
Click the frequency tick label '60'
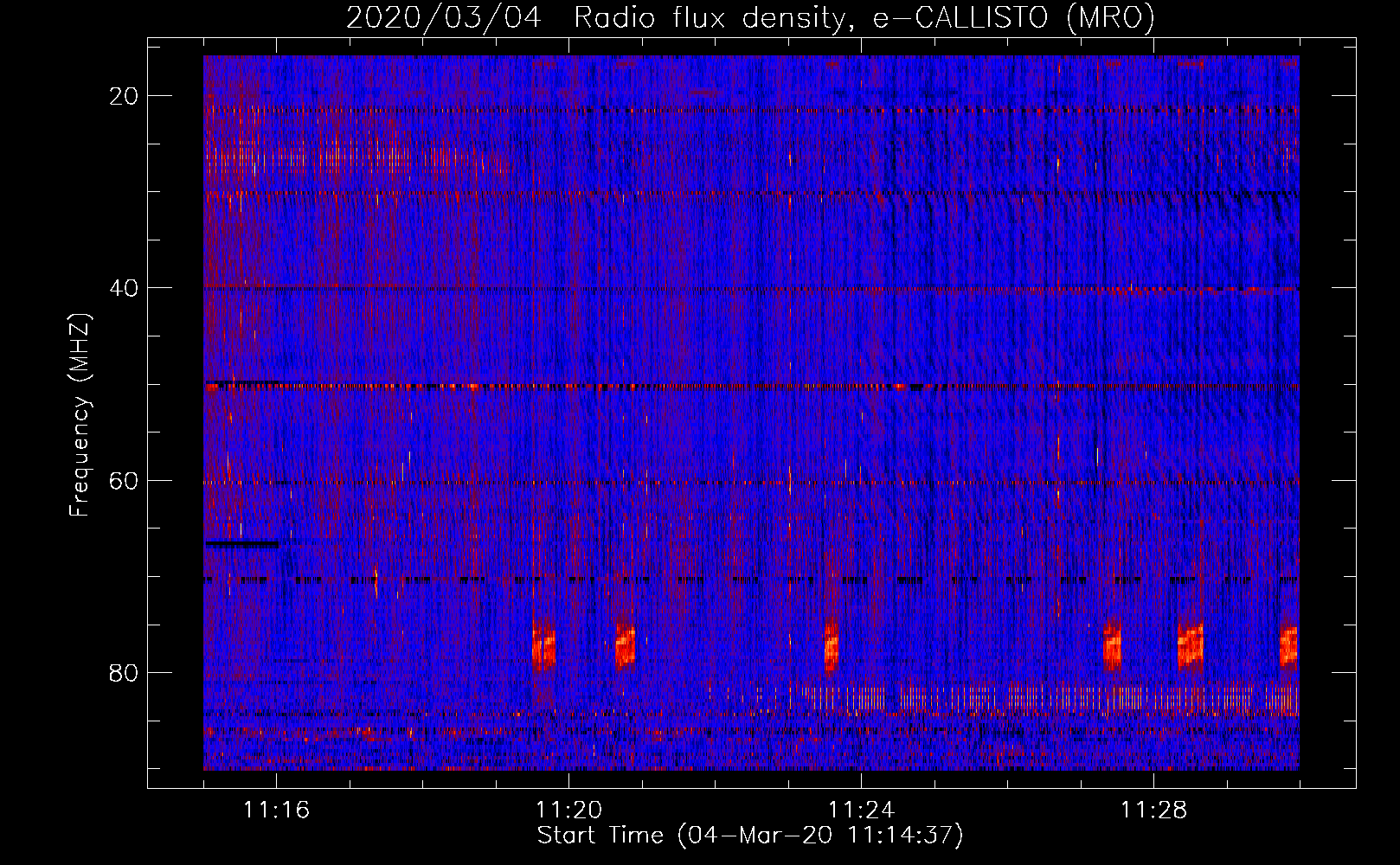(125, 480)
